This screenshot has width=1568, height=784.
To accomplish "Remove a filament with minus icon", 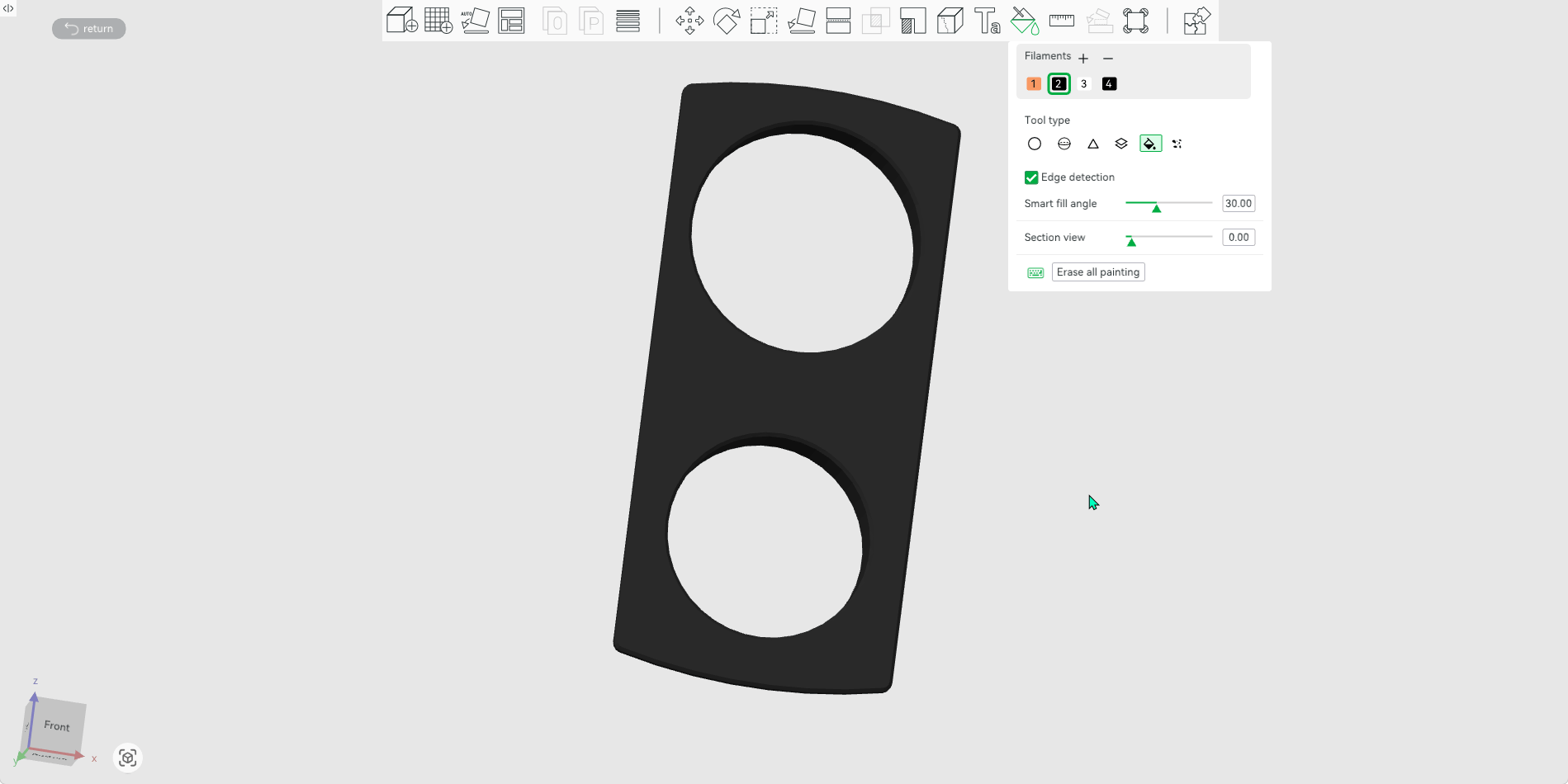I will 1108,58.
